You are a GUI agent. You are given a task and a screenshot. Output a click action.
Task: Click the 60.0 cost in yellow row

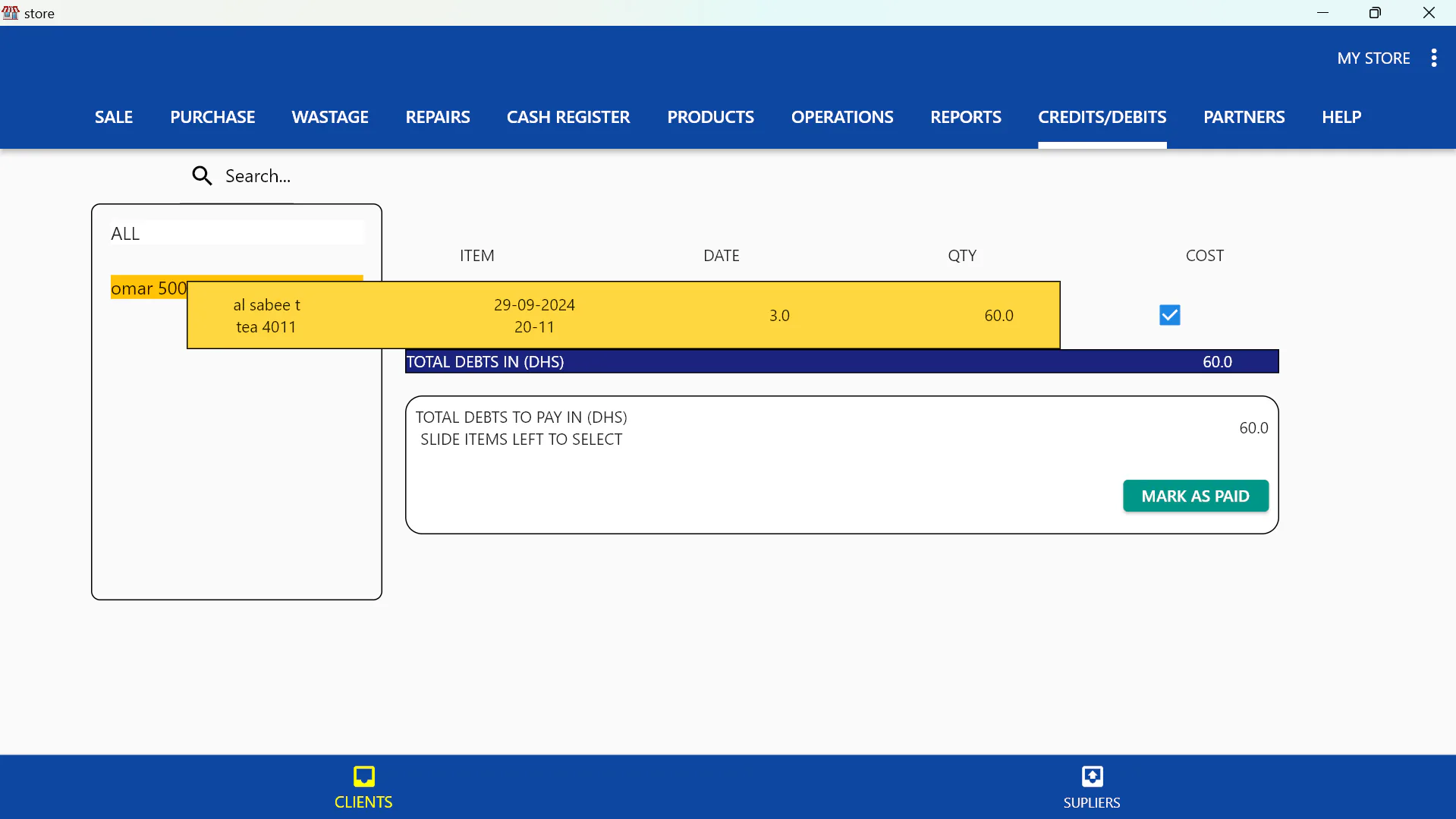(998, 316)
